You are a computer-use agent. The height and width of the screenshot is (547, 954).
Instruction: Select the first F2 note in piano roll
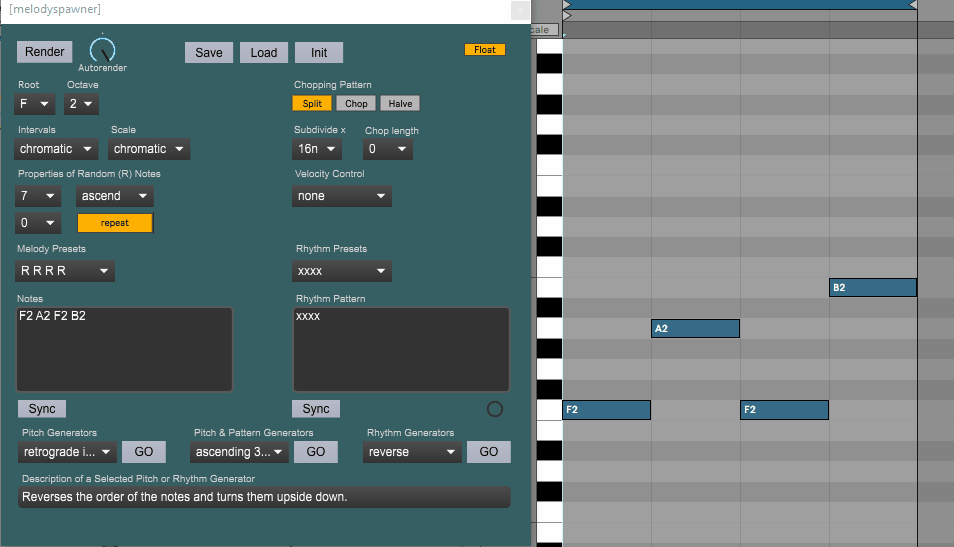click(607, 410)
